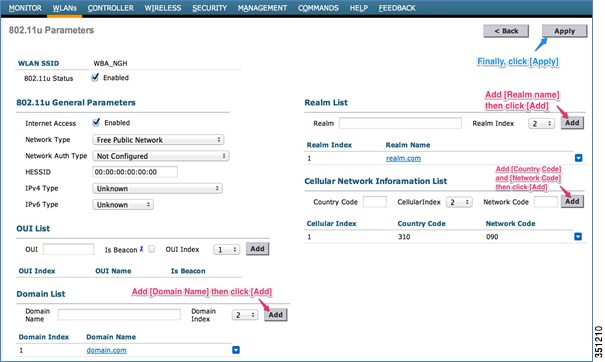Screen dimensions: 605x362
Task: Open the HELP menu
Action: tap(358, 8)
